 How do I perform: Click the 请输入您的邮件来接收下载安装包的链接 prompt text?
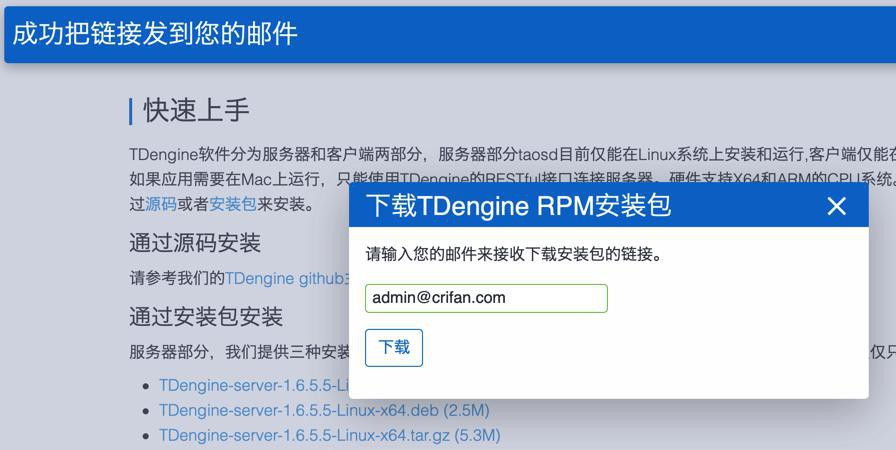pos(514,254)
